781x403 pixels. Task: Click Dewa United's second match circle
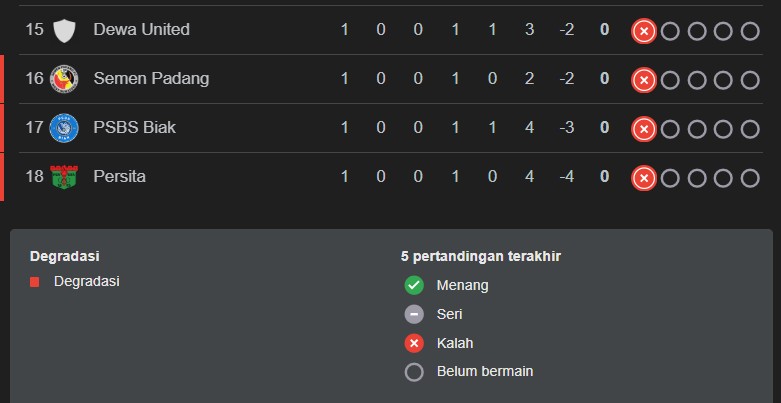pos(670,31)
